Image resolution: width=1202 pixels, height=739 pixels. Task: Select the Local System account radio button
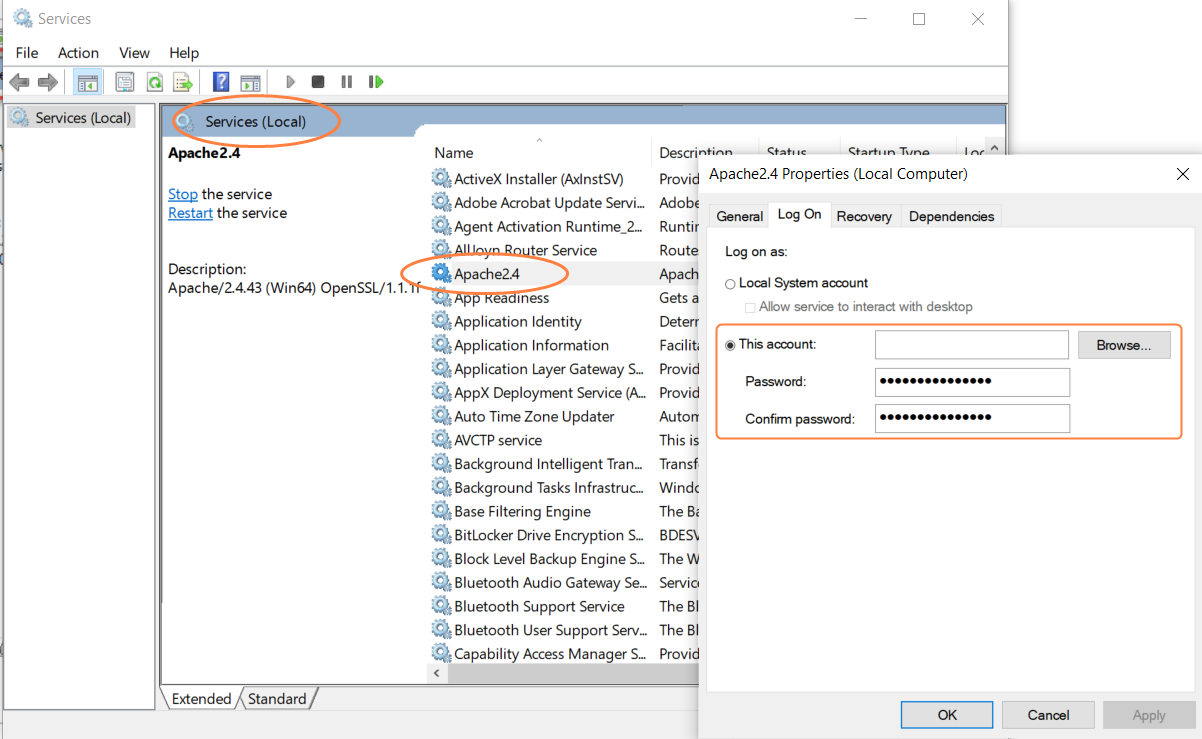pyautogui.click(x=730, y=284)
